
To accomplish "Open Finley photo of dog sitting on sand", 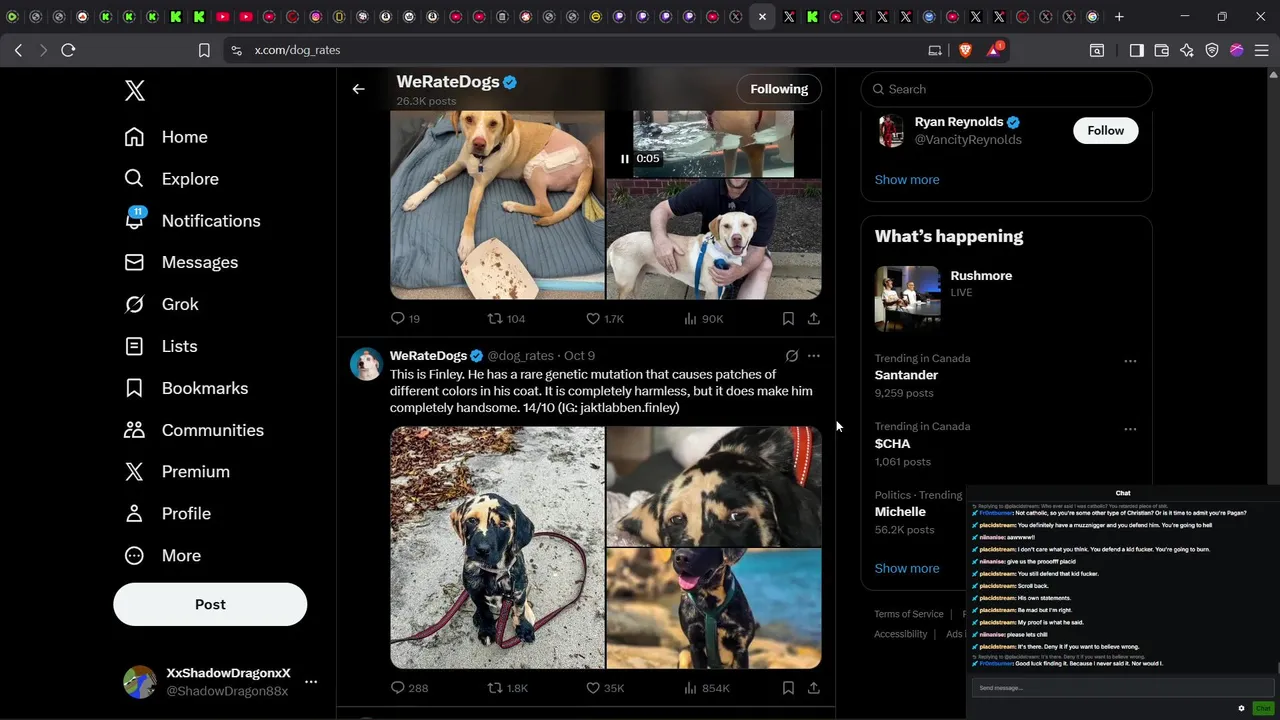I will pos(497,547).
